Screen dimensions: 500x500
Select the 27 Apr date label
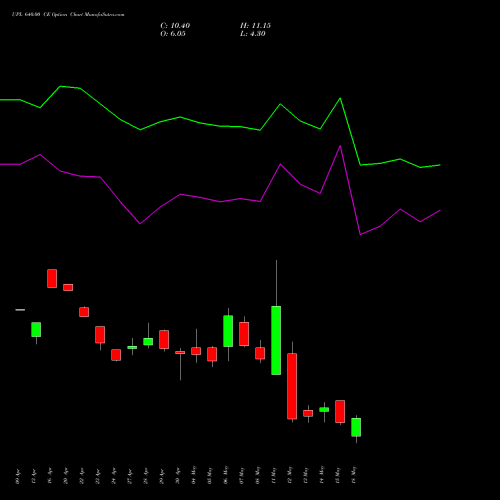(130, 476)
